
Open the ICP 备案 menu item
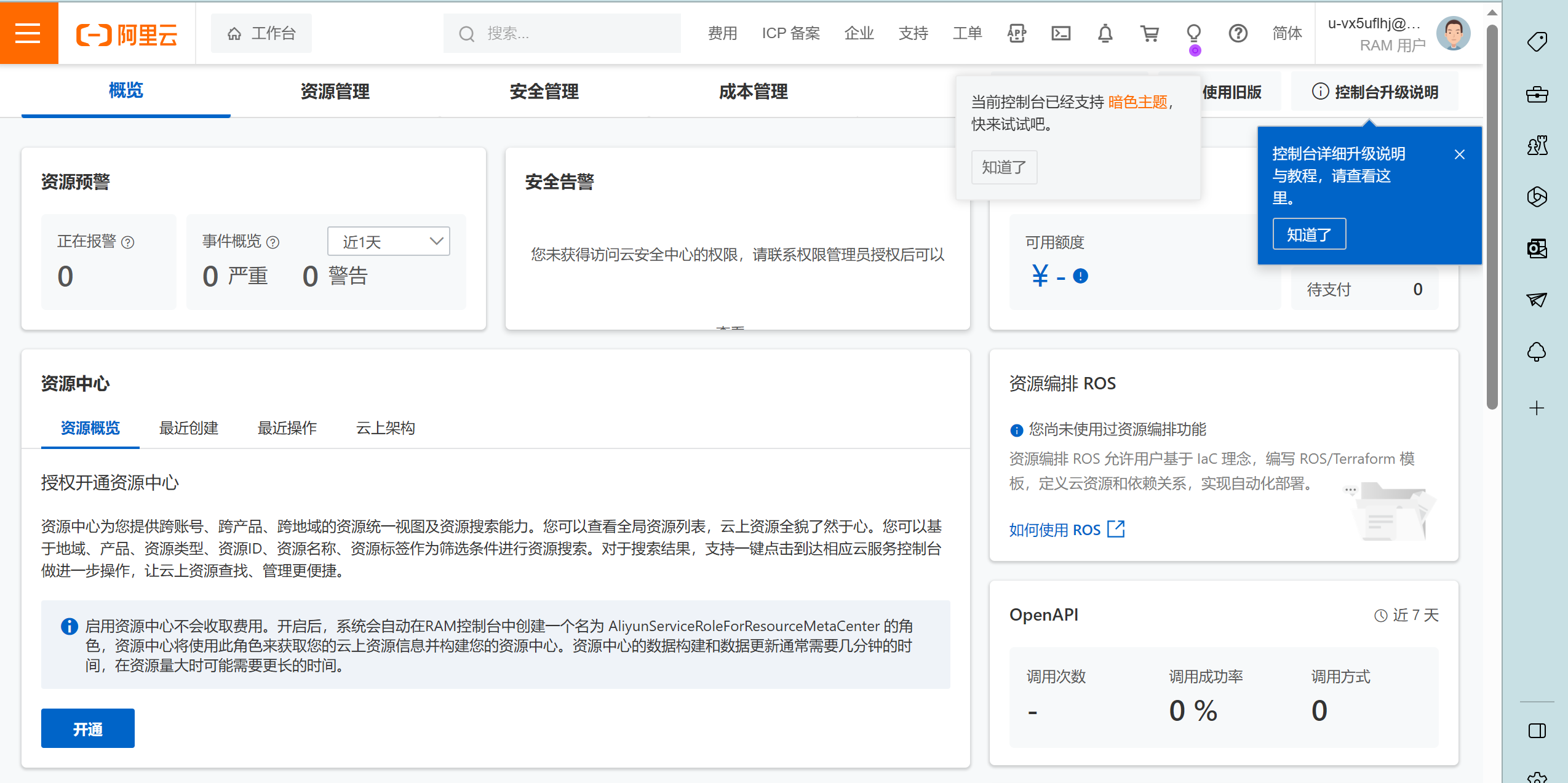pyautogui.click(x=791, y=33)
